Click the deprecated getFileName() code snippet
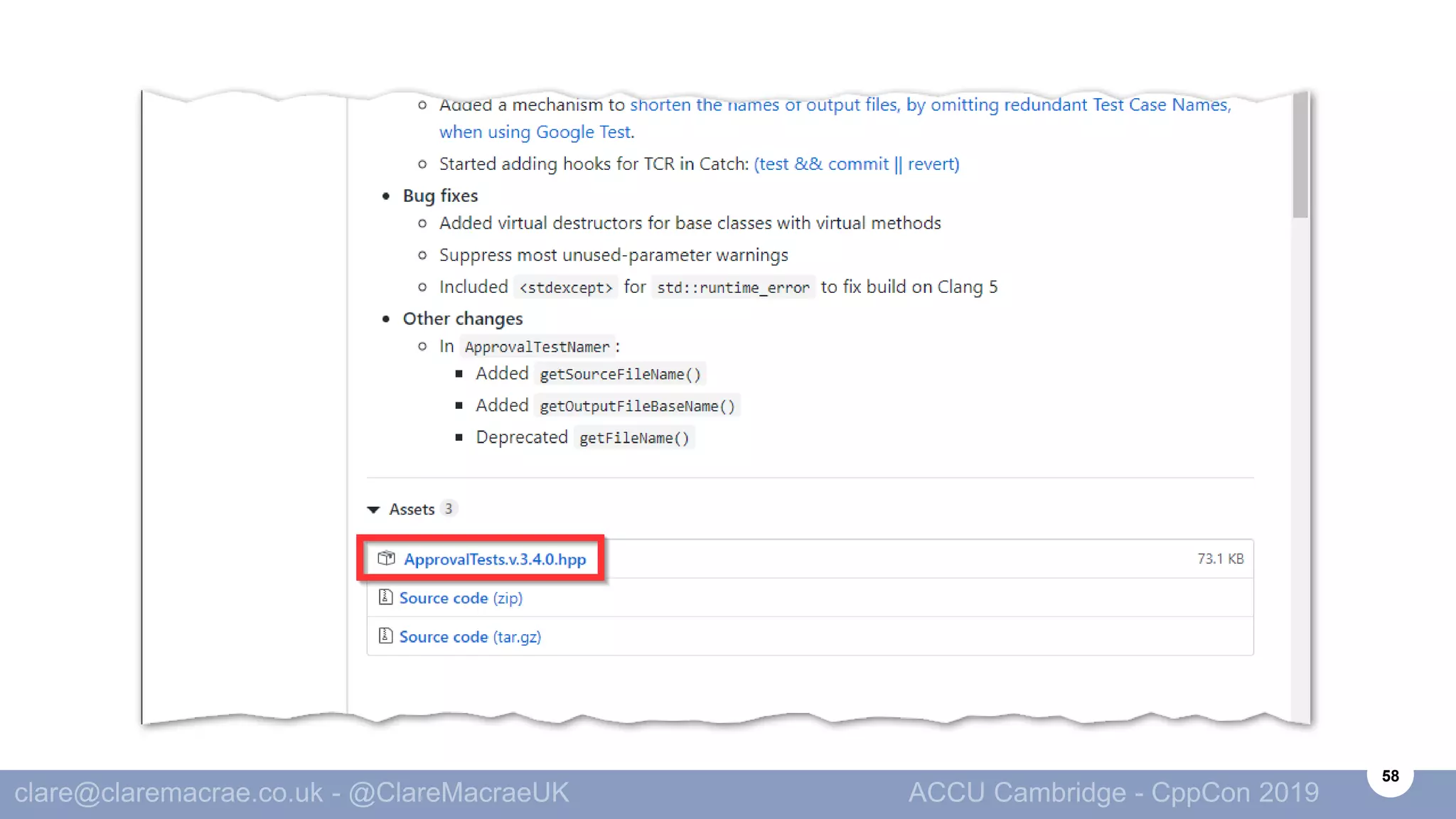Screen dimensions: 1456x819 634,438
